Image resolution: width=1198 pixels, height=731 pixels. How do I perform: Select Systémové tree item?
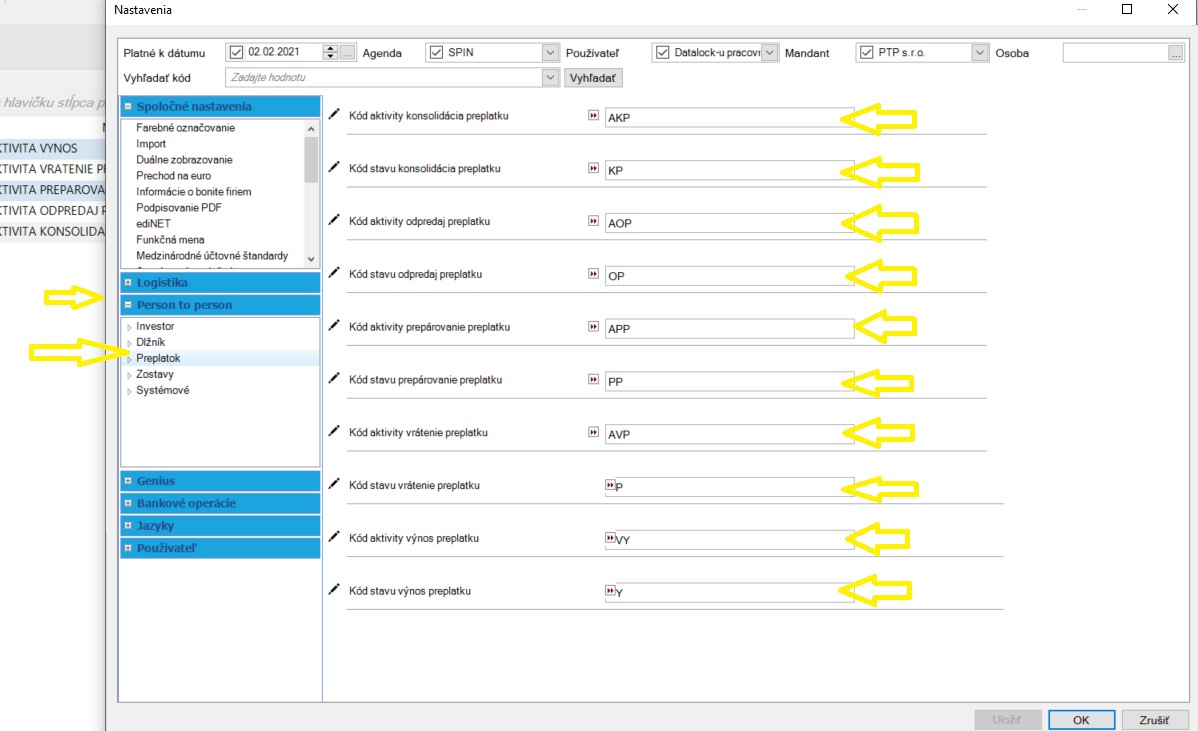coord(163,390)
